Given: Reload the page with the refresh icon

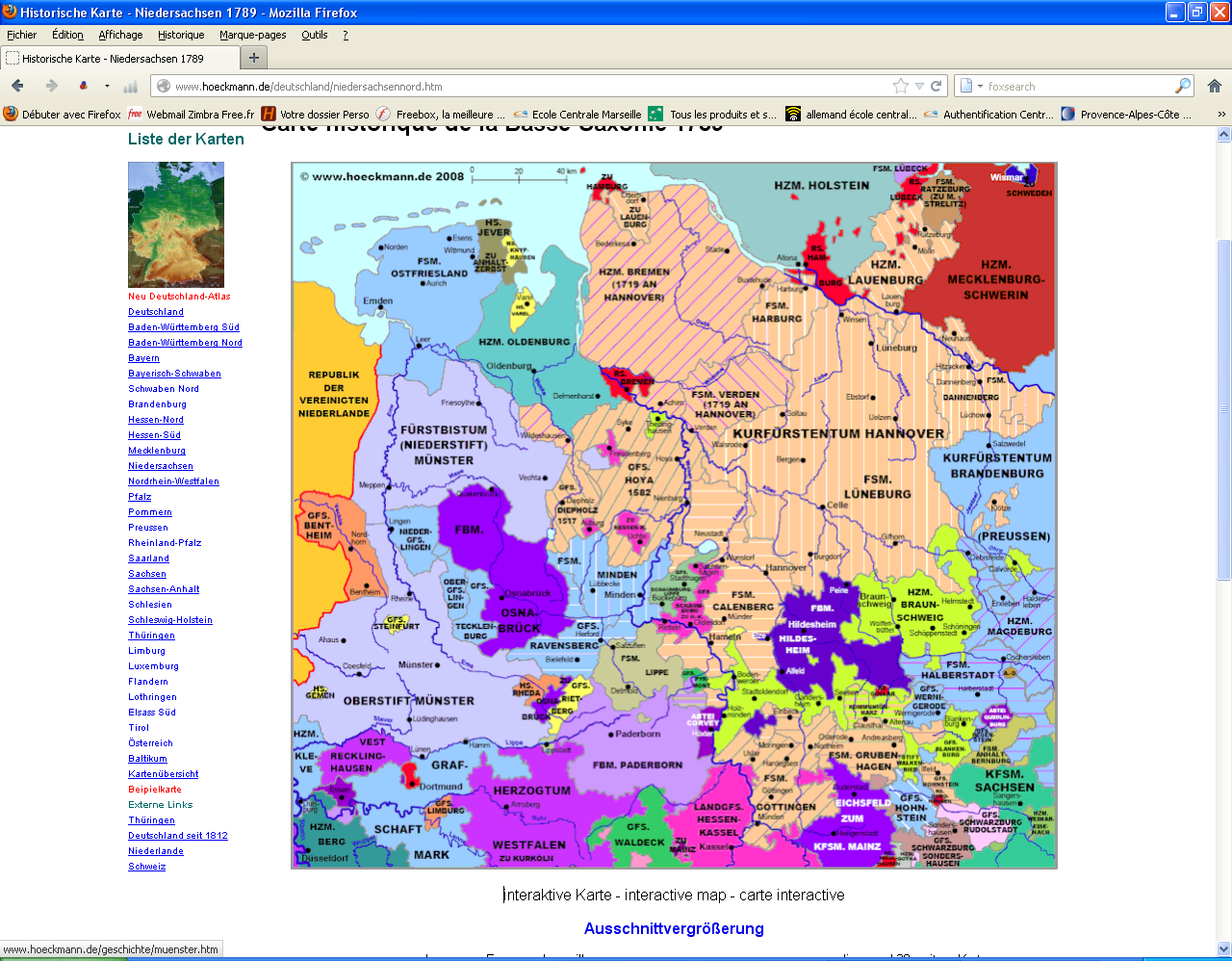Looking at the screenshot, I should coord(936,86).
